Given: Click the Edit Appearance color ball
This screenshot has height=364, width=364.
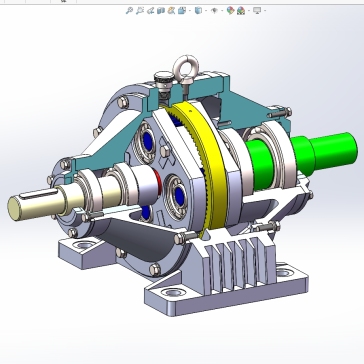Looking at the screenshot, I should 230,11.
